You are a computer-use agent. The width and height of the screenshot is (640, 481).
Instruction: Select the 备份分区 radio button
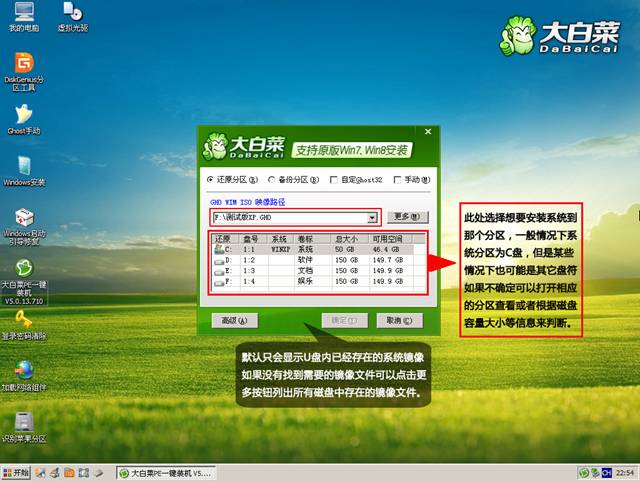(x=272, y=180)
